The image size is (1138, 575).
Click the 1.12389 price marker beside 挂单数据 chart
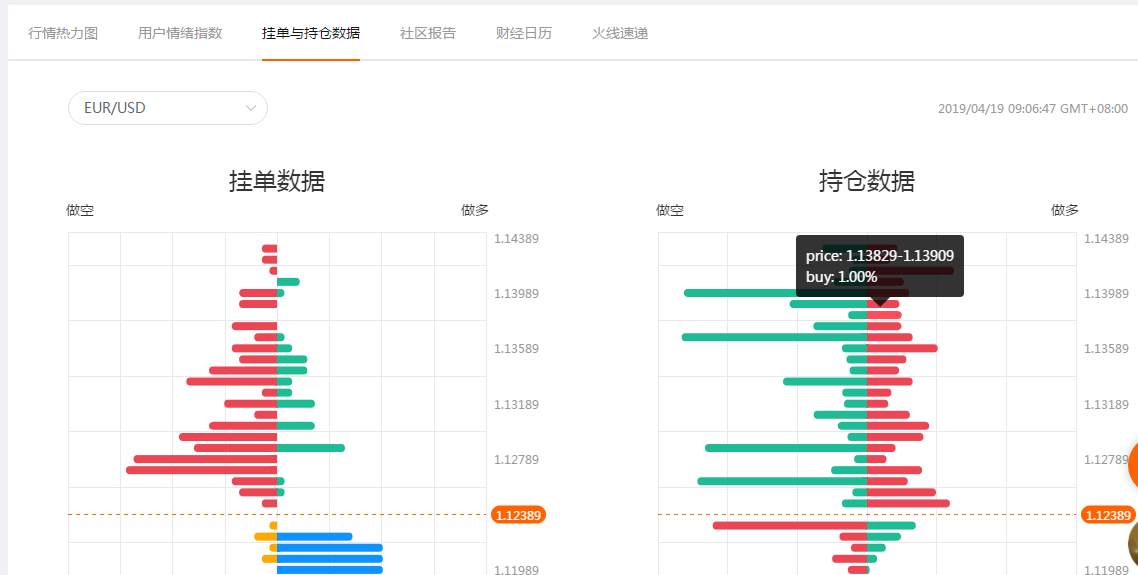point(518,515)
